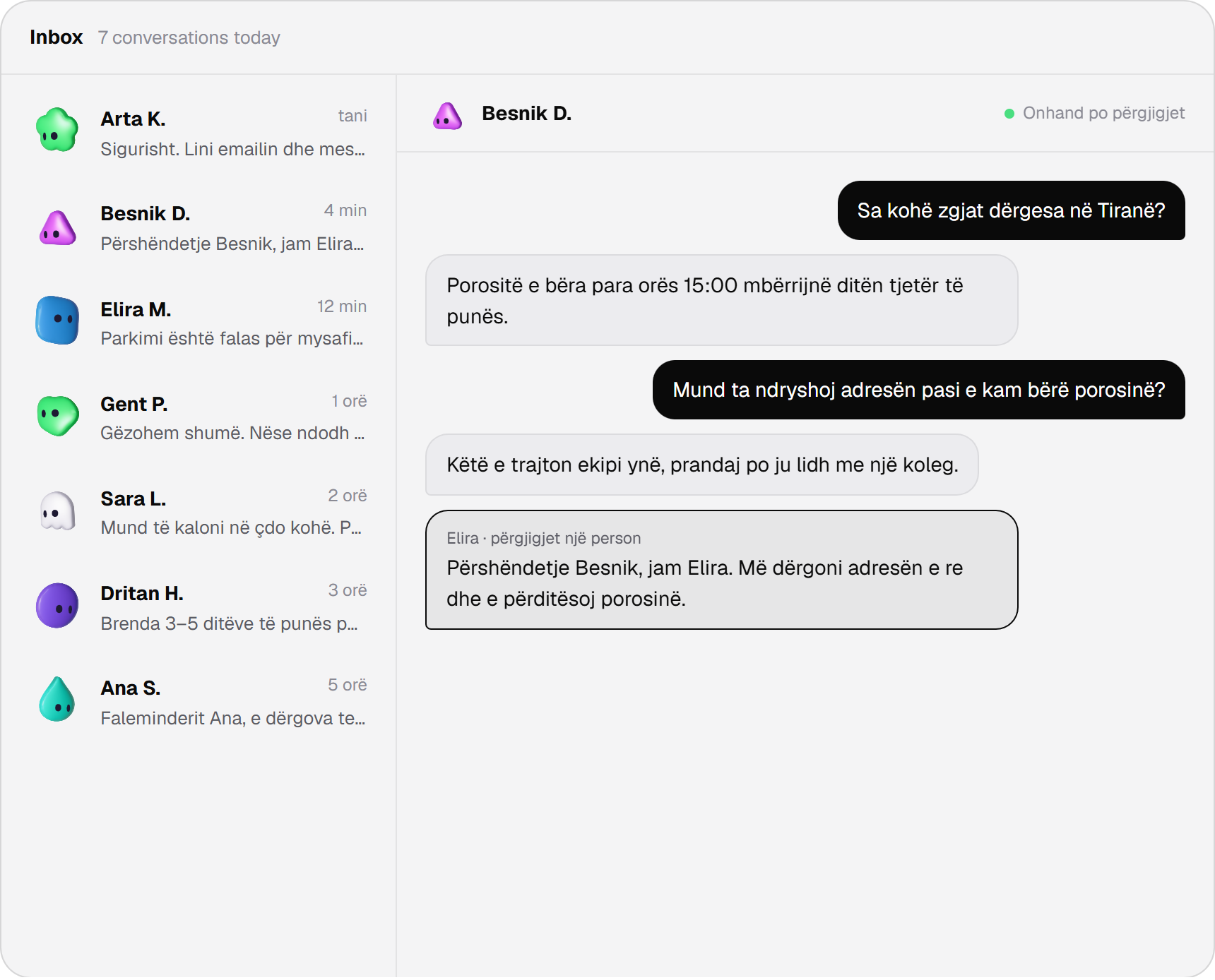This screenshot has width=1215, height=980.
Task: Click 'Elira · përgjigjet një person' label
Action: click(x=544, y=538)
